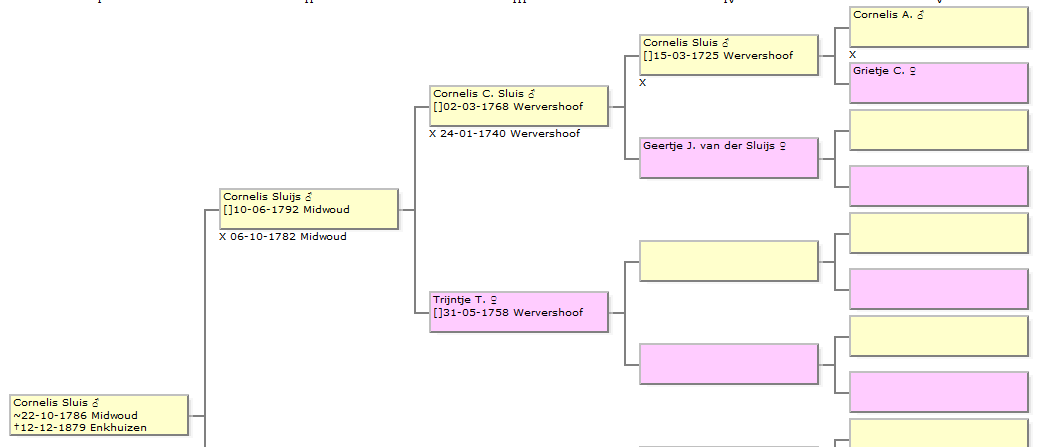The width and height of the screenshot is (1037, 447).
Task: Open the Cornelis C. Sluis box
Action: (518, 106)
